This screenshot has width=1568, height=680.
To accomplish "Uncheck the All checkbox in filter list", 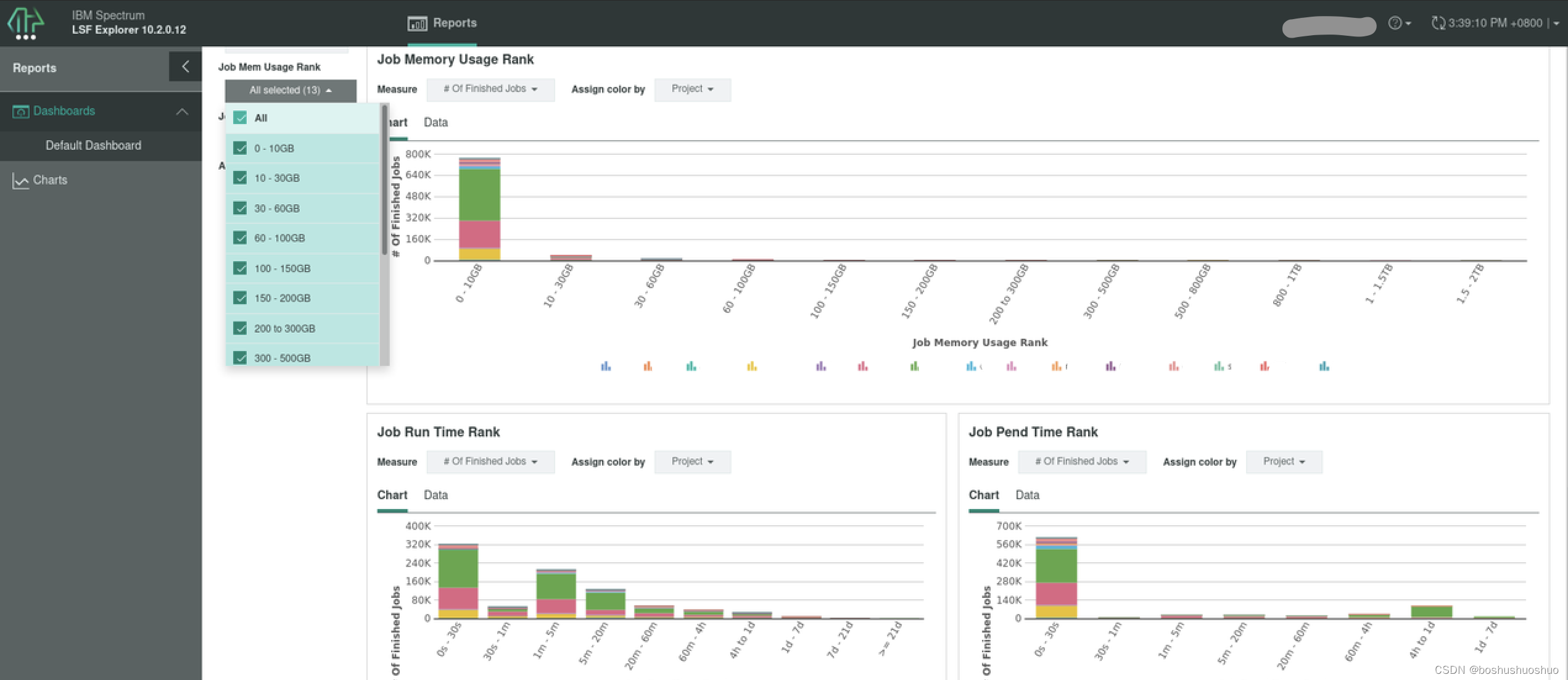I will pos(241,118).
